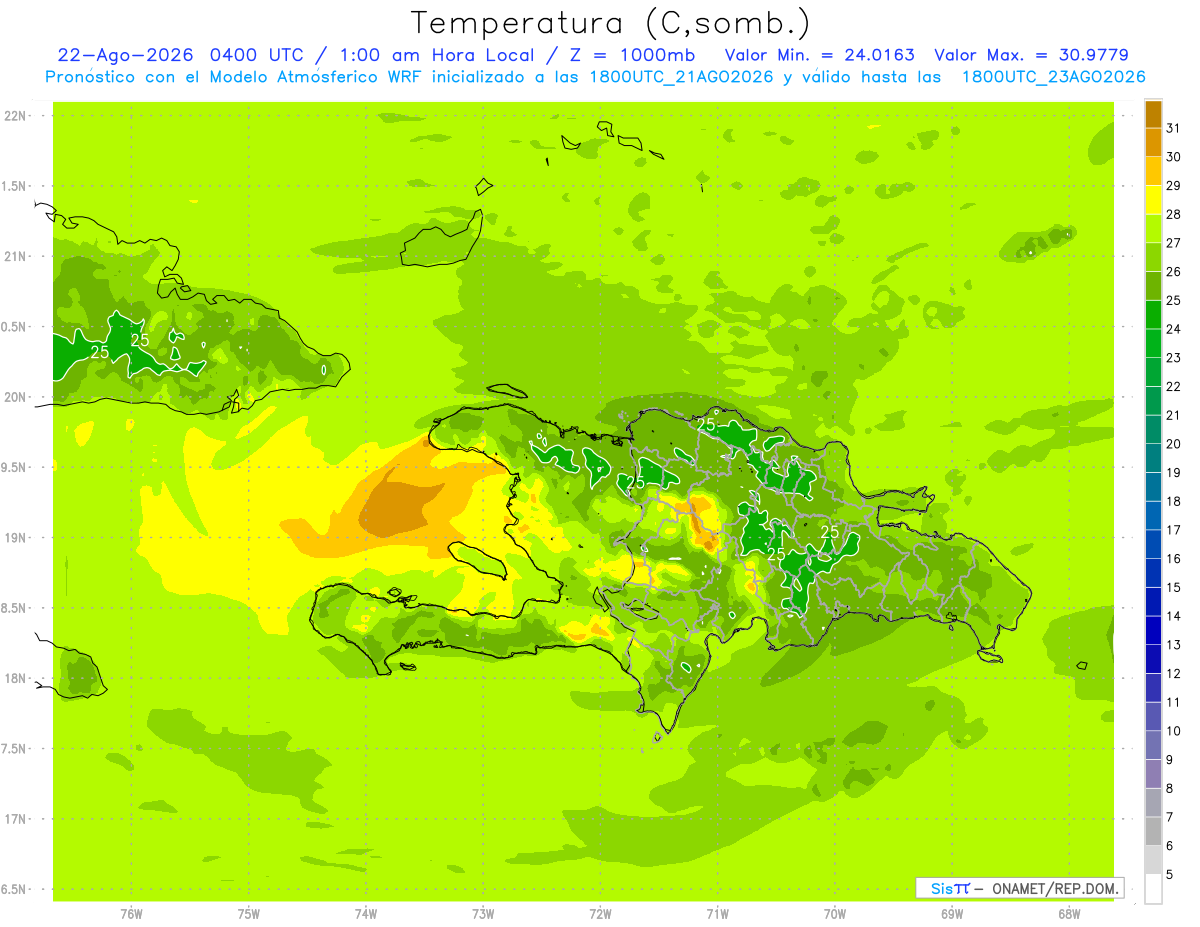
Task: Click the "74W" longitude axis label
Action: [x=366, y=913]
